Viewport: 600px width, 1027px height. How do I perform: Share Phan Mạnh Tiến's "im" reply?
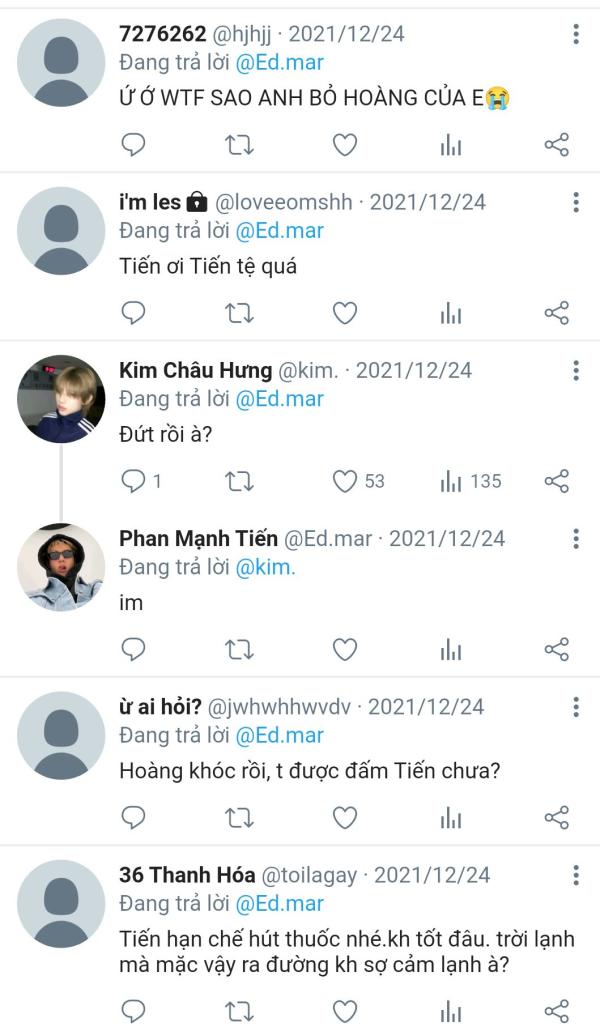tap(557, 650)
